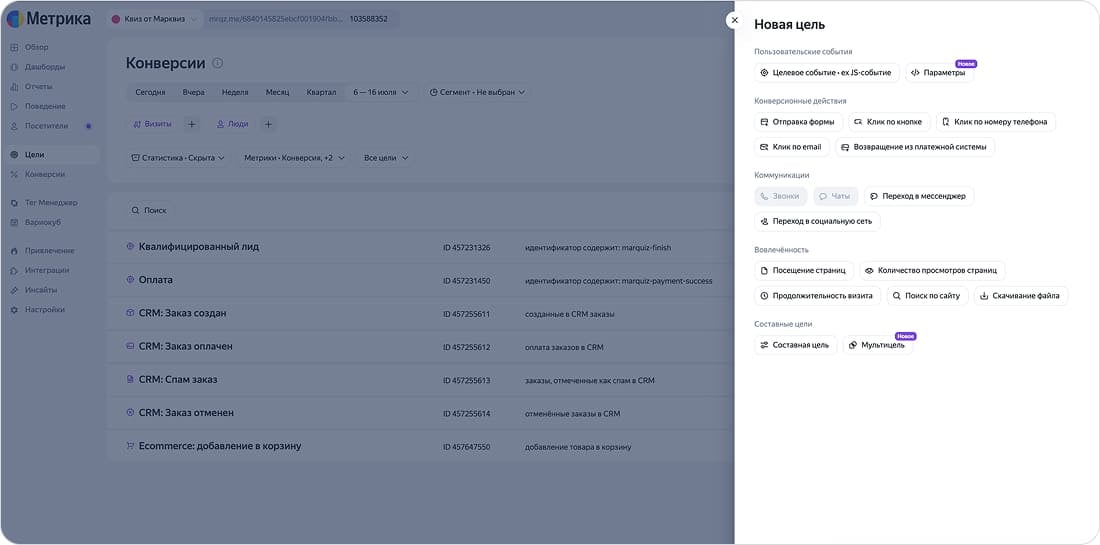Choose Переход в социальную сеть goal
Screen dimensions: 1100x545
pyautogui.click(x=817, y=221)
